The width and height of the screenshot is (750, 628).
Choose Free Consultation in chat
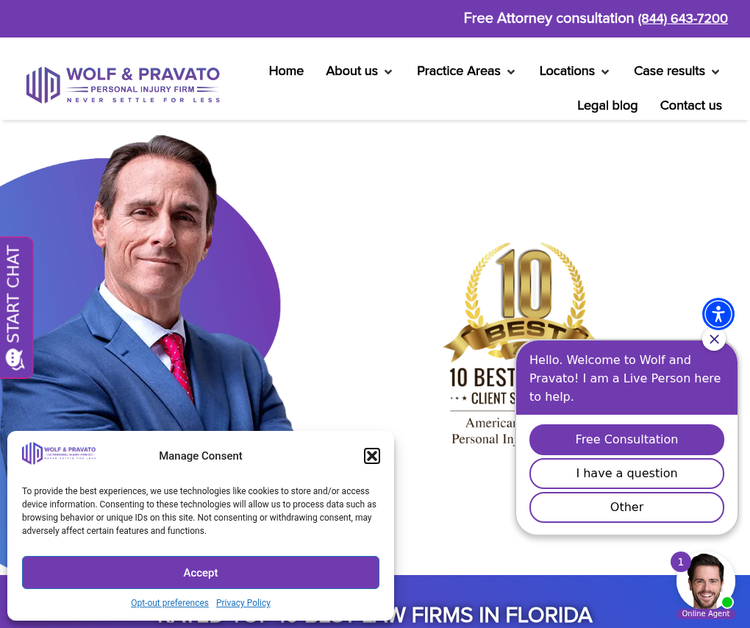click(627, 439)
